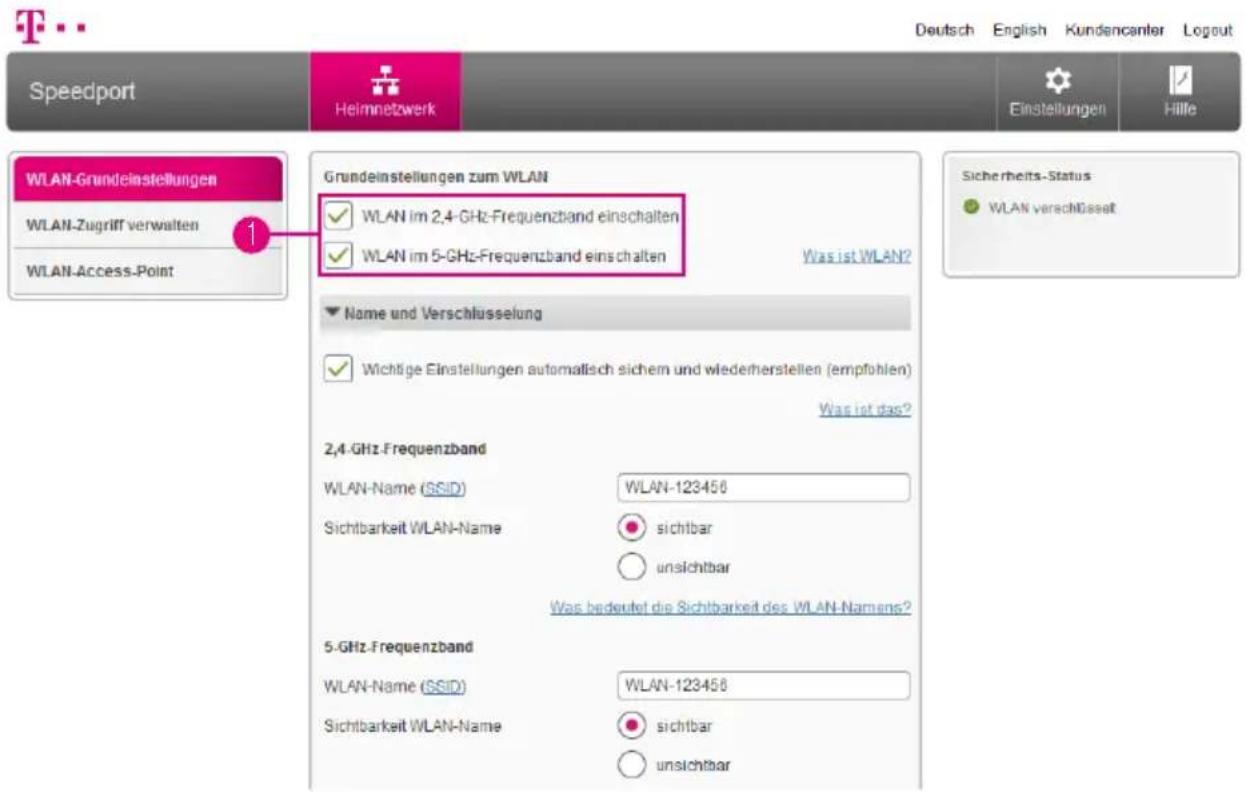1246x793 pixels.
Task: Select unsichtbar for 2,4-GHz band
Action: pos(633,567)
